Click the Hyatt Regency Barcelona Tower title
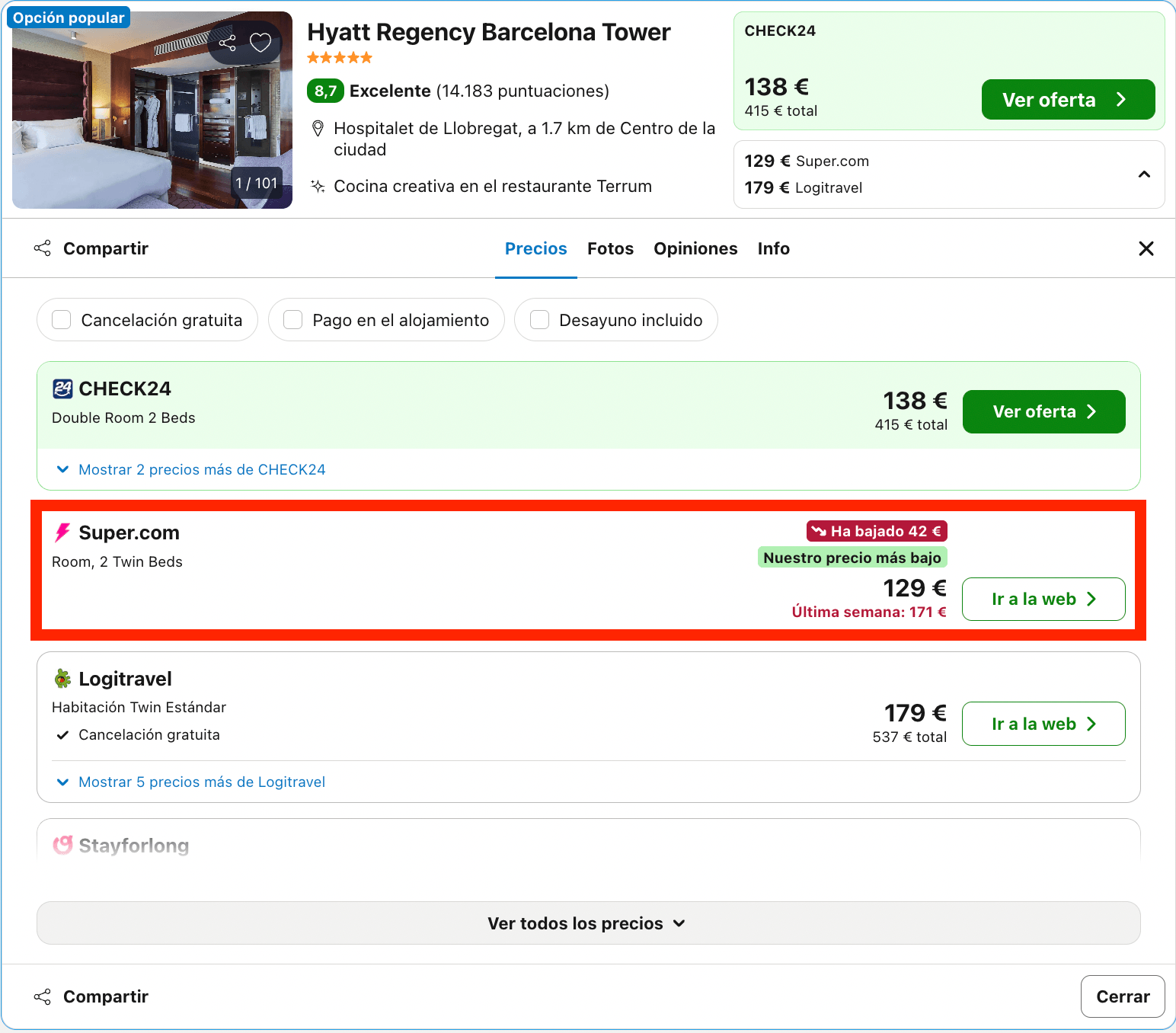Image resolution: width=1176 pixels, height=1033 pixels. pyautogui.click(x=488, y=32)
